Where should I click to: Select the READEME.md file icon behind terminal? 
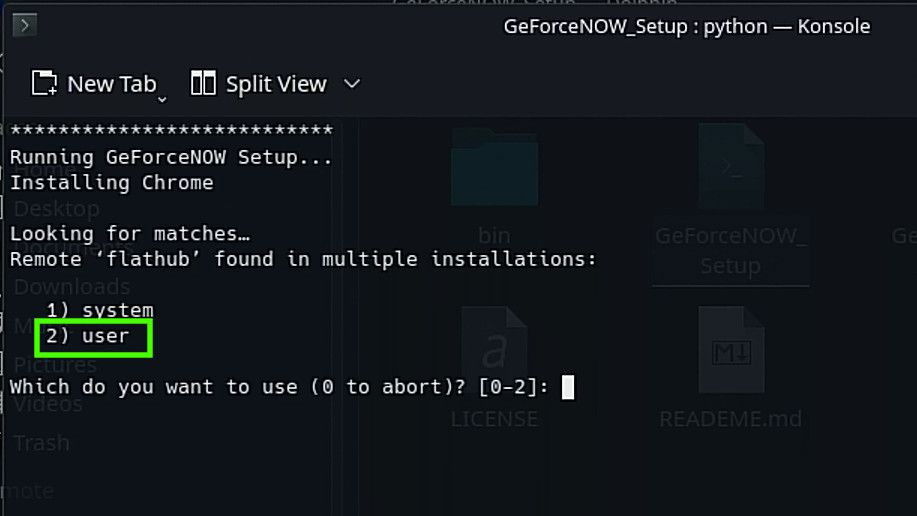tap(731, 350)
